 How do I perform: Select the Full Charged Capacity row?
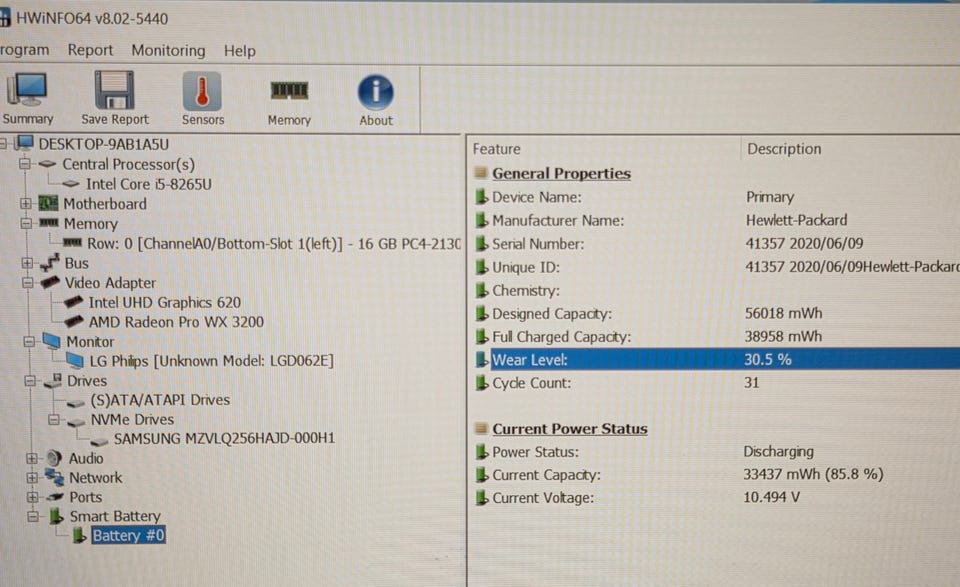tap(717, 336)
